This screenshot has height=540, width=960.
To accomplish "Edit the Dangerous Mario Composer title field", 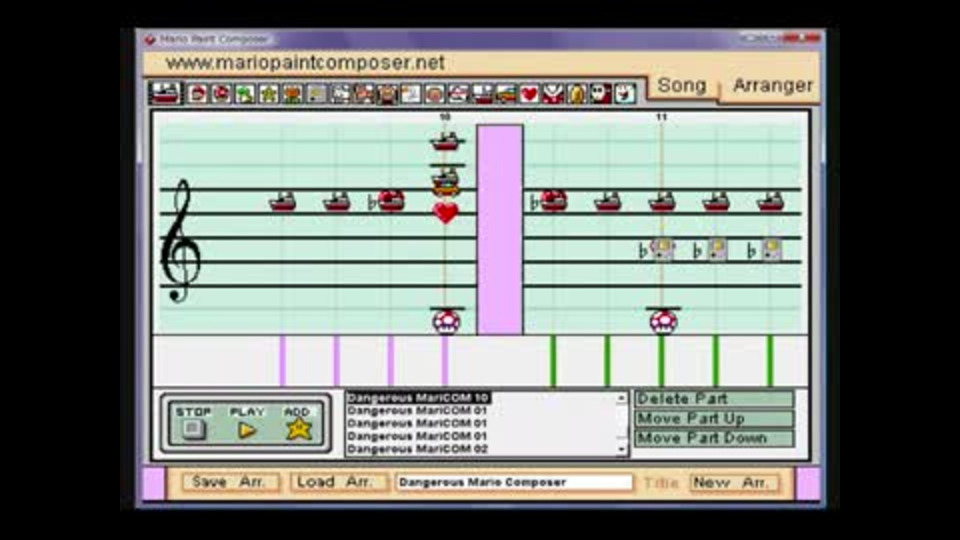I will tap(514, 482).
